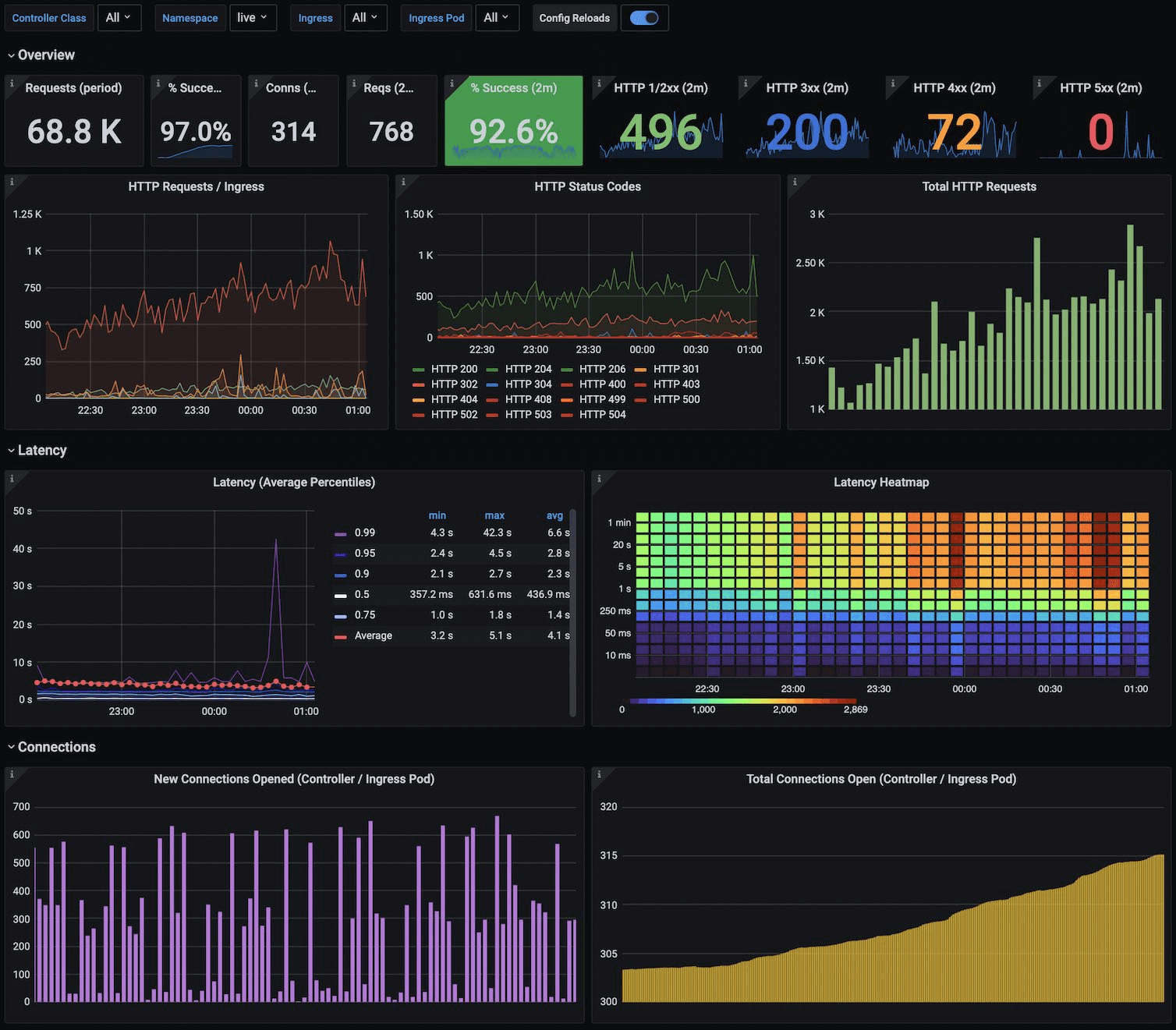Click the info icon on Total HTTP Requests panel
Screen dimensions: 1176x1030
795,180
